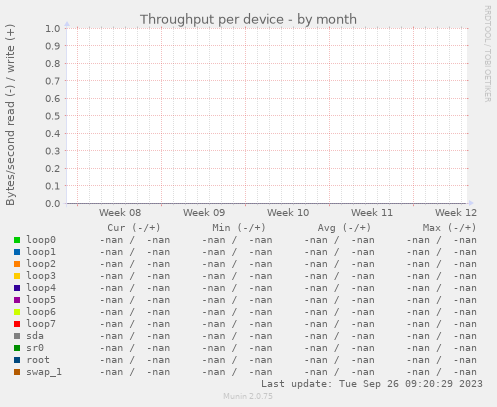The width and height of the screenshot is (497, 407).
Task: Click the sr0 dark green legend swatch
Action: click(17, 348)
